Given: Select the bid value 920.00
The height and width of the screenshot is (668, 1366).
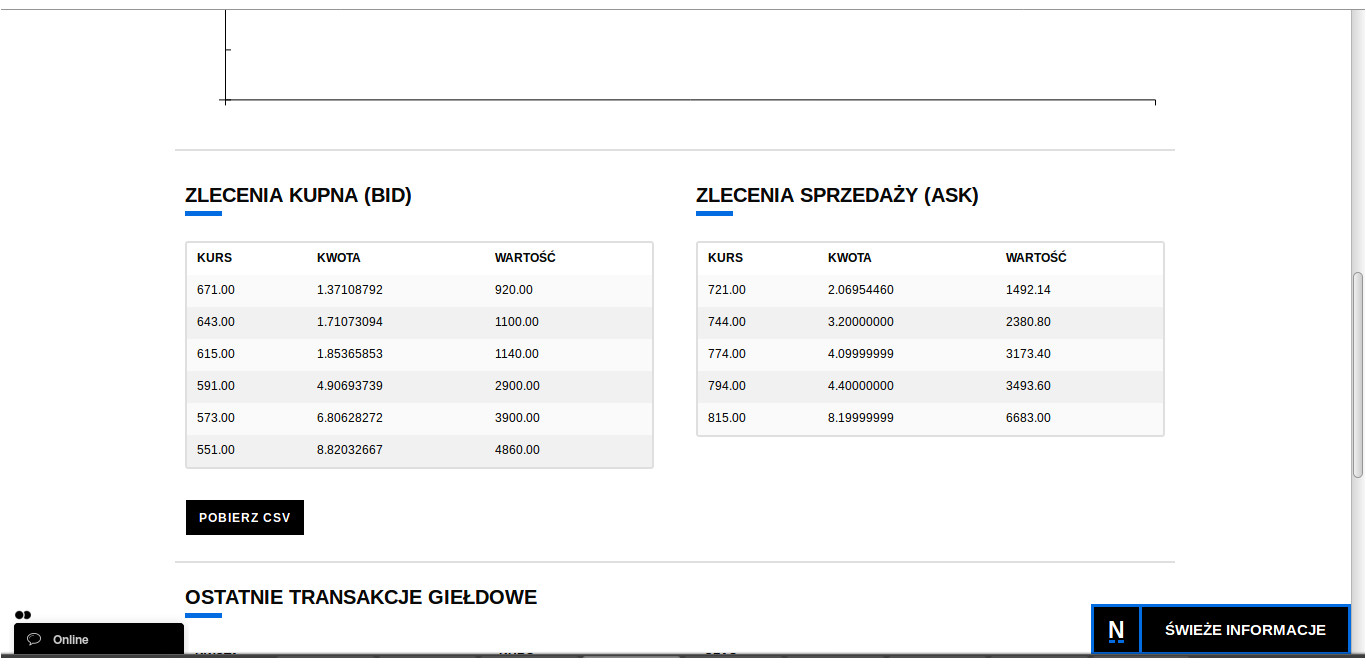Looking at the screenshot, I should coord(514,290).
